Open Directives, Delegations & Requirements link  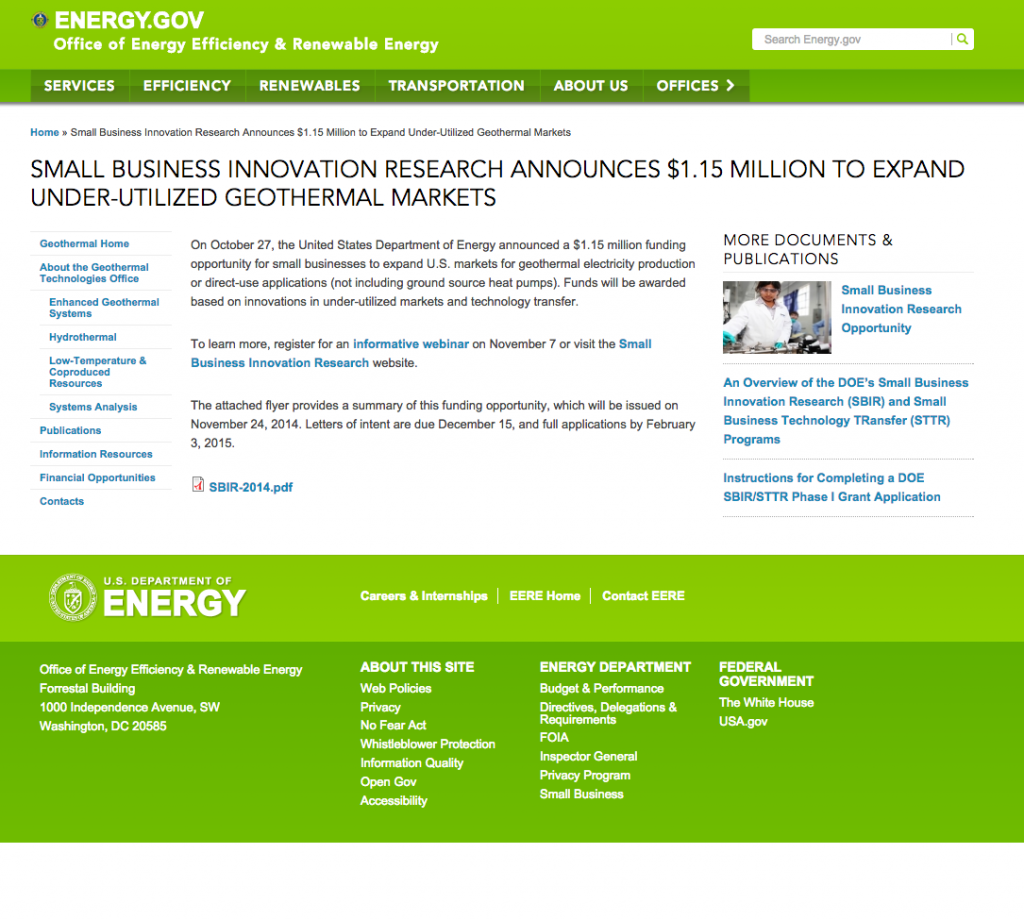coord(608,713)
